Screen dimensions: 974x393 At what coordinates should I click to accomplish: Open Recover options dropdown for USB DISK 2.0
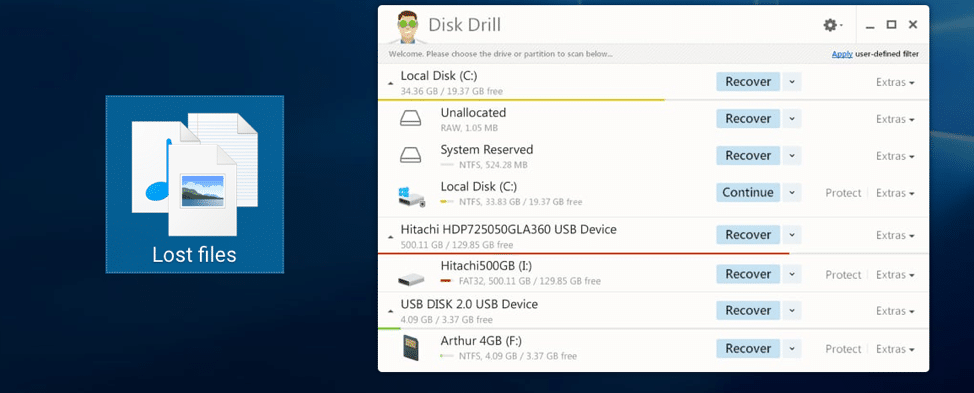(791, 310)
